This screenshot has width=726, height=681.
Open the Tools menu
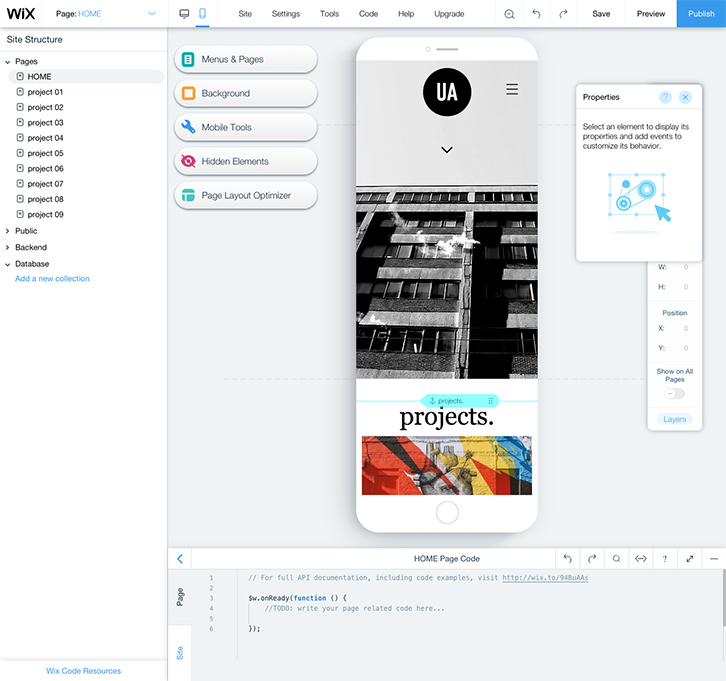pyautogui.click(x=329, y=14)
